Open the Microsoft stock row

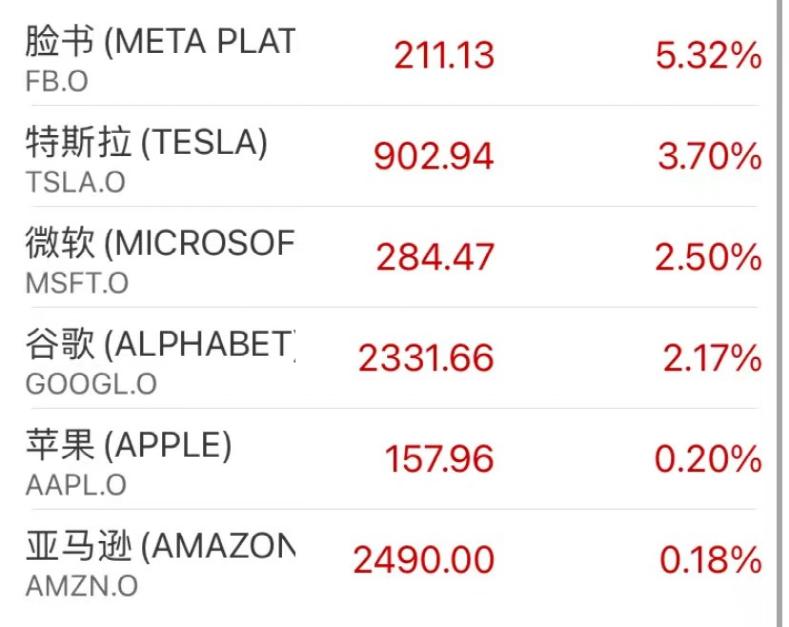(x=160, y=245)
